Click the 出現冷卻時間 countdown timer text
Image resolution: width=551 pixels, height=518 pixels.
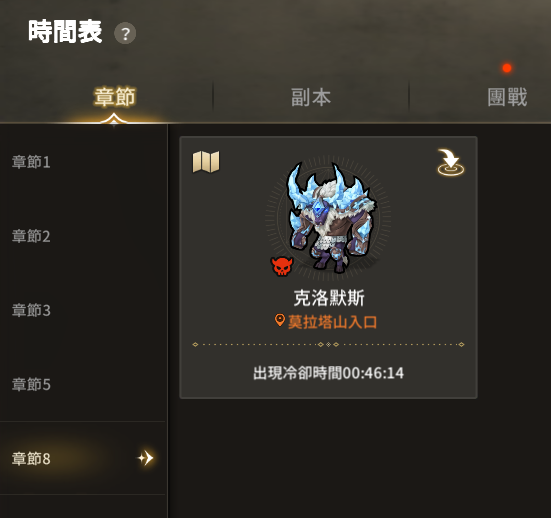(x=328, y=373)
